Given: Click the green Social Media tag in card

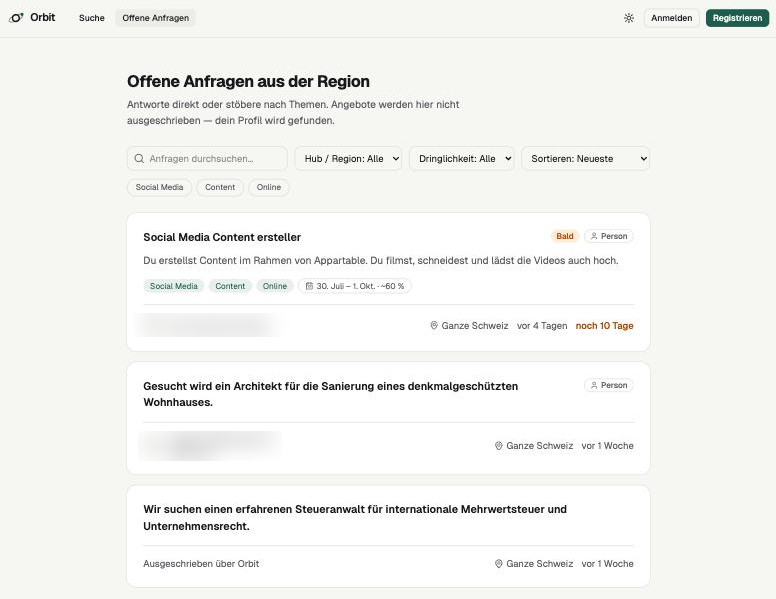Looking at the screenshot, I should click(174, 286).
